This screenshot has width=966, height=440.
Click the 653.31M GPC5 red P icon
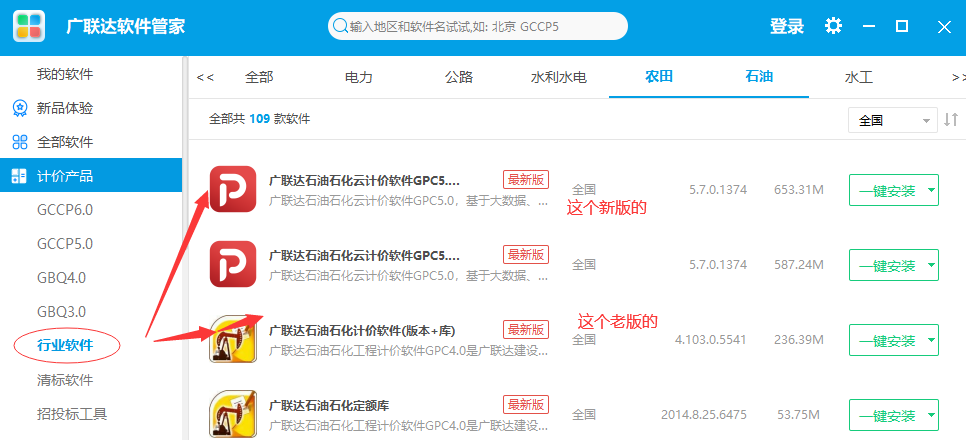[233, 189]
